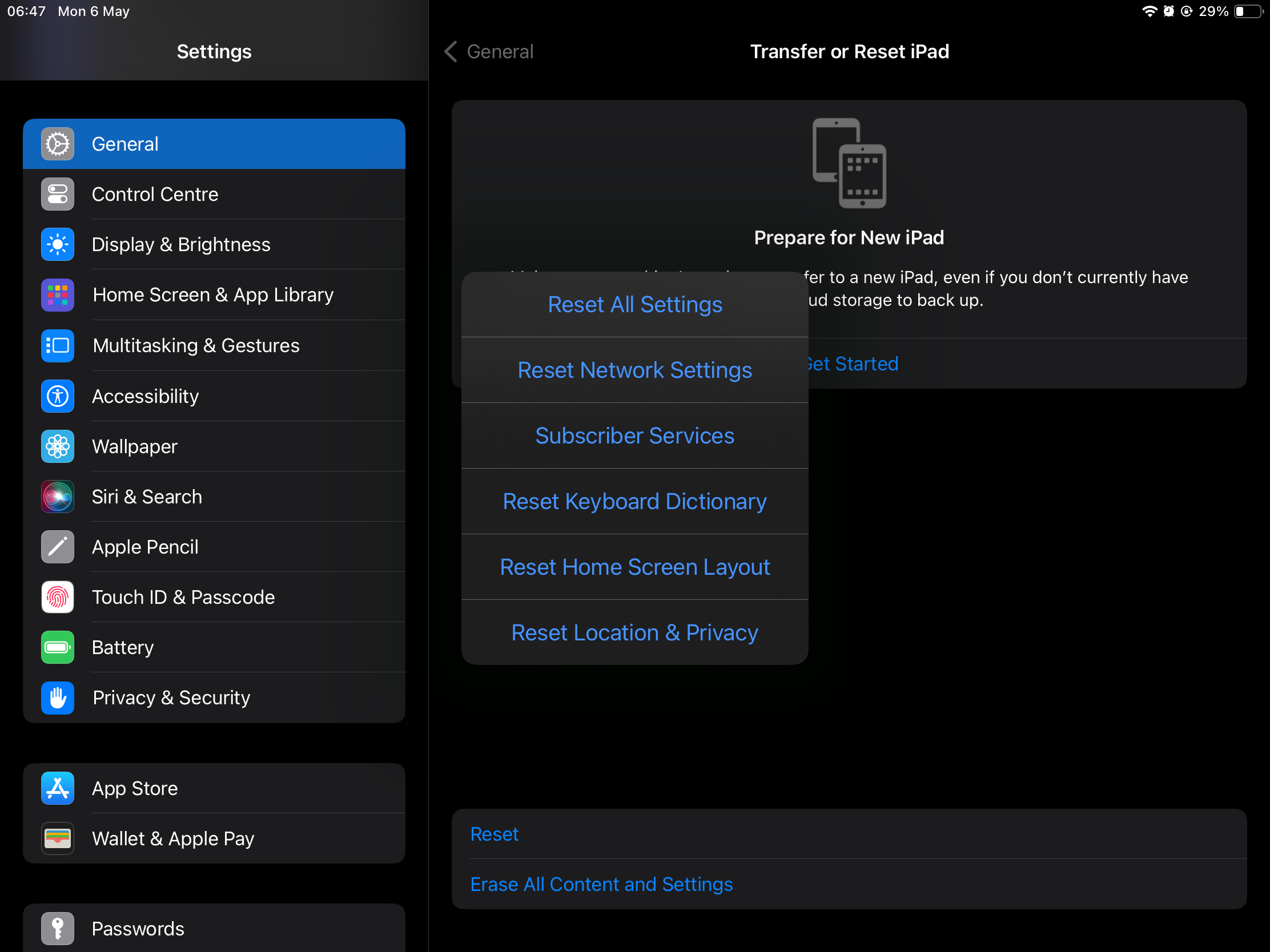
Task: Choose Reset All Settings from popup
Action: [x=634, y=304]
